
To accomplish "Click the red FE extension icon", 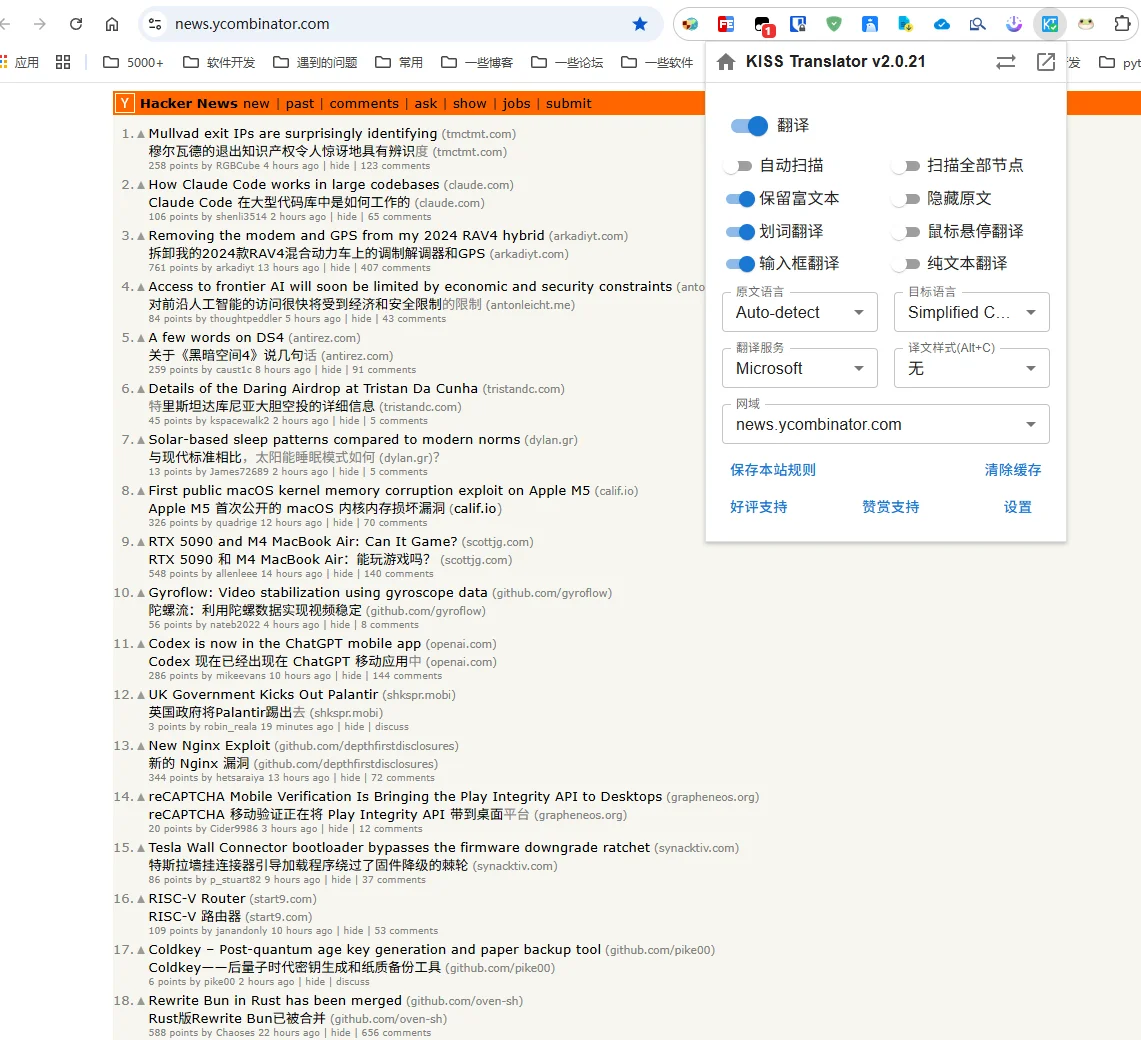I will [x=725, y=24].
